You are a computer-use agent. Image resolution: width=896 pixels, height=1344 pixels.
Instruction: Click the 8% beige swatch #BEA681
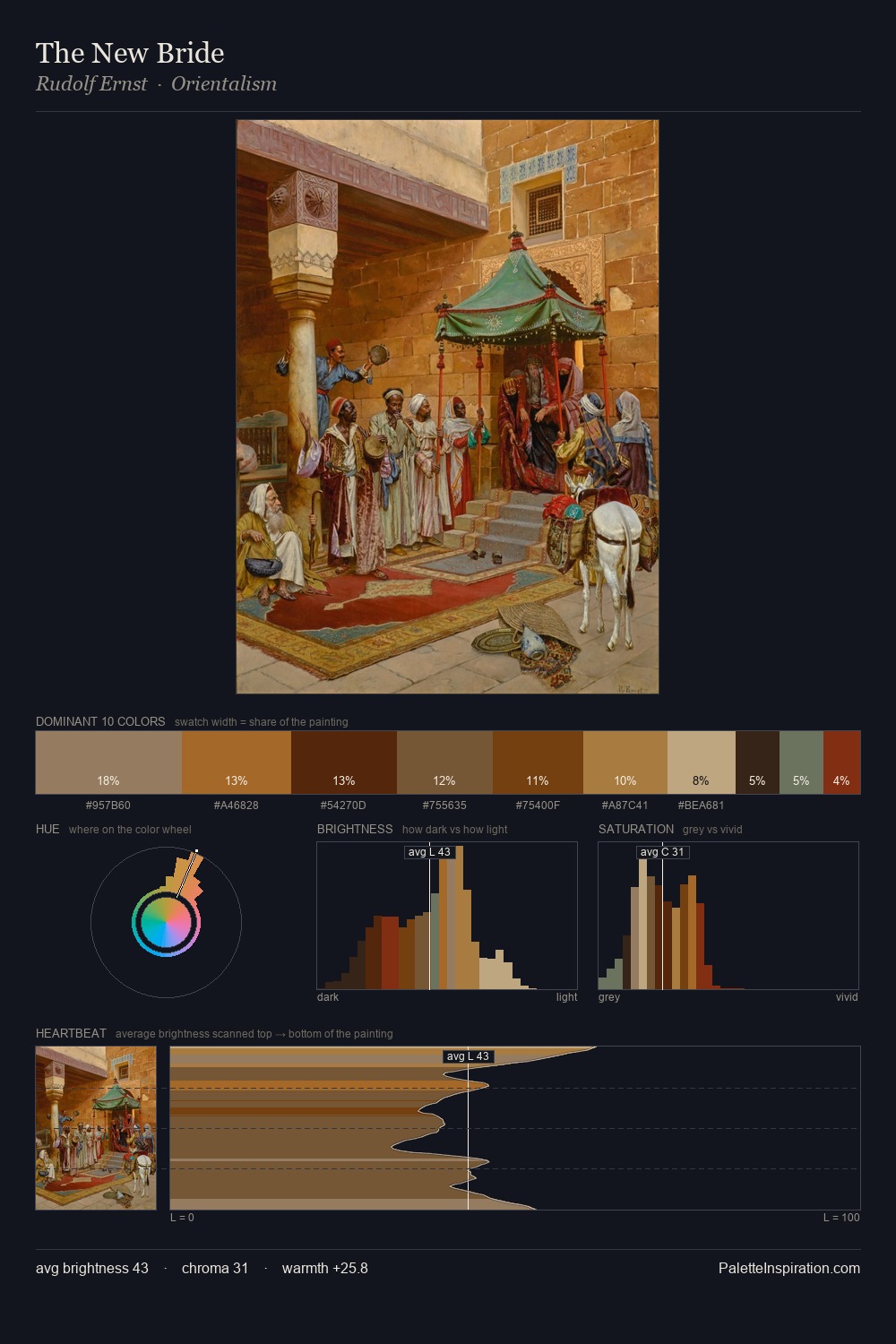(702, 762)
